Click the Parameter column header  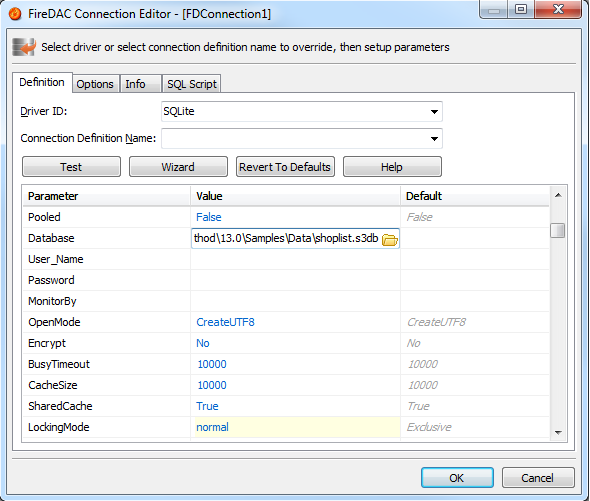[107, 196]
